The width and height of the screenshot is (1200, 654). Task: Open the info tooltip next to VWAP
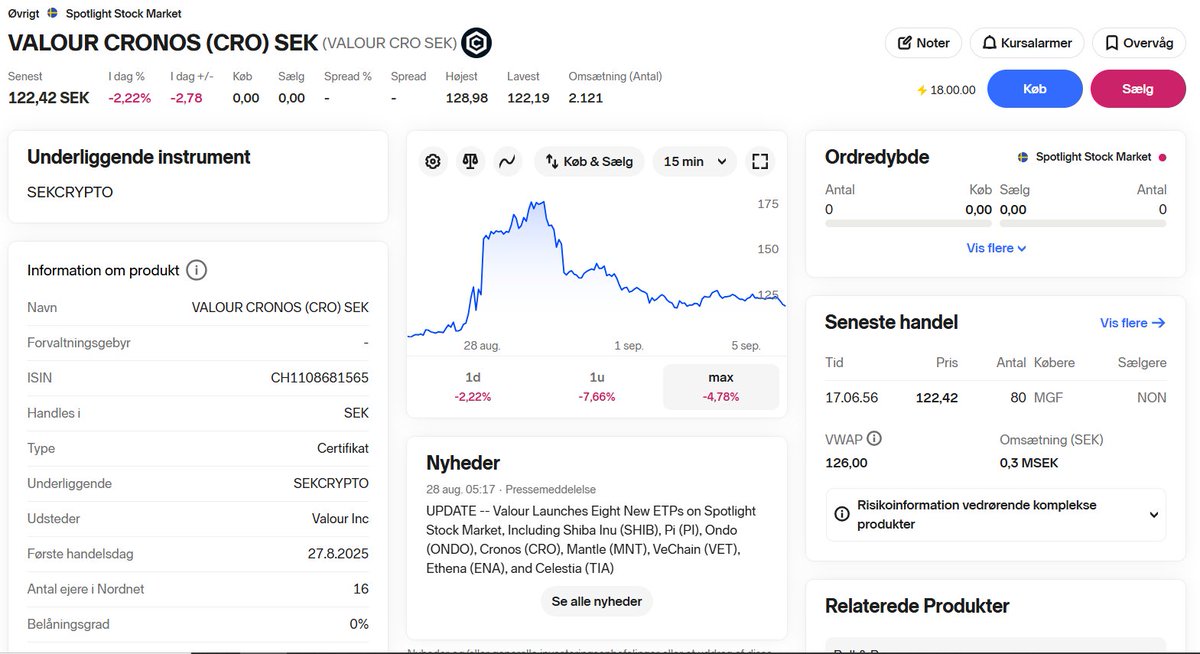click(875, 438)
